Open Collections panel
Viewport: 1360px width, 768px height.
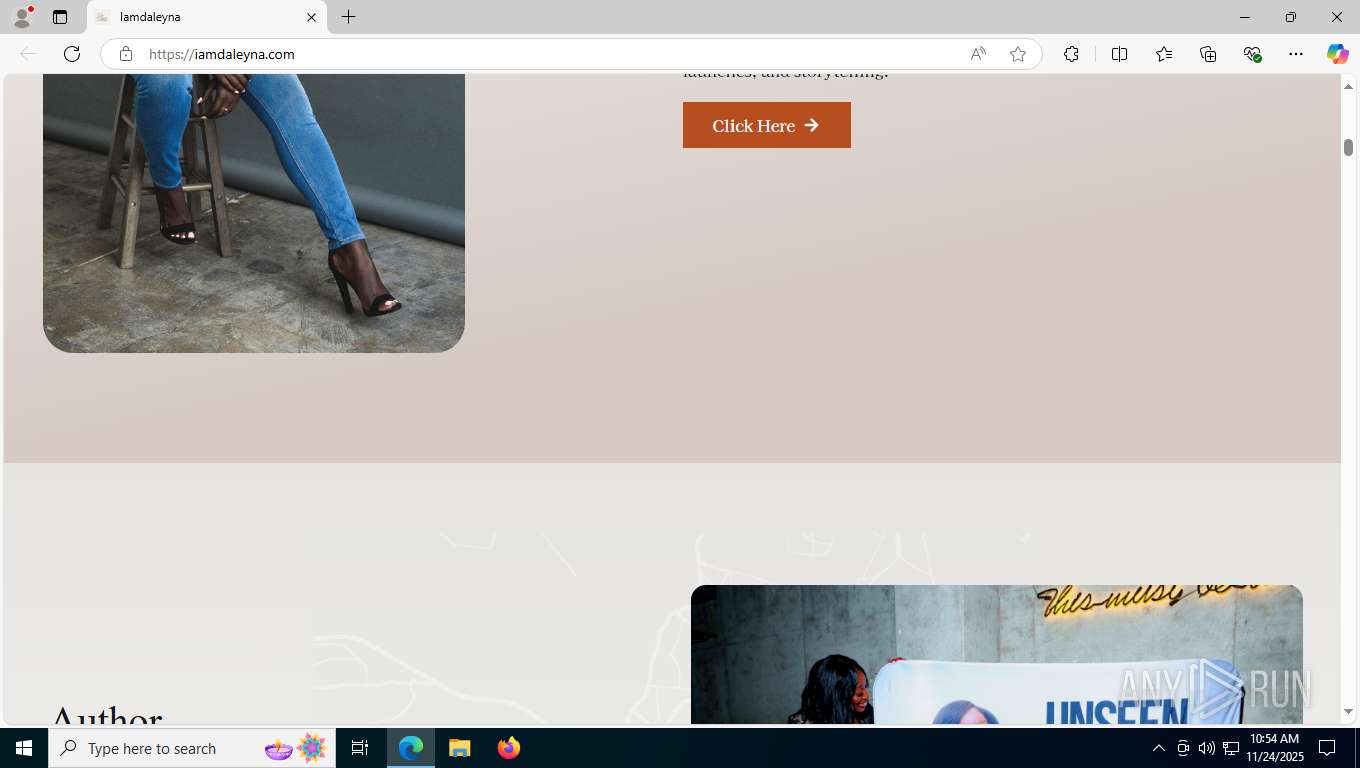coord(1208,54)
